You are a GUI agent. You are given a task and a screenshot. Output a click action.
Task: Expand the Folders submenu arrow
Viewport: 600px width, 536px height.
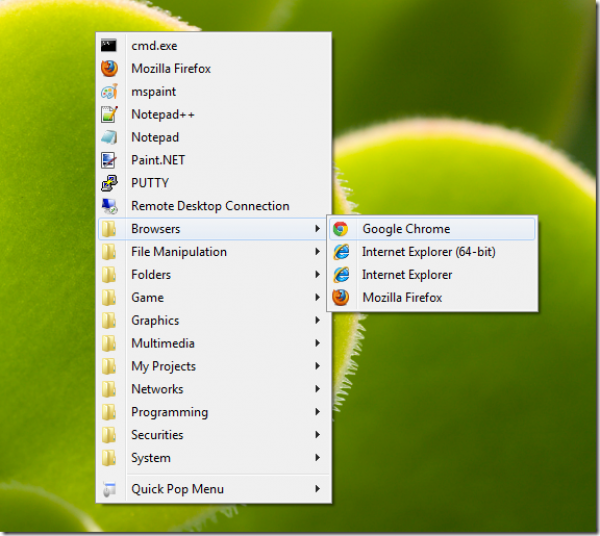coord(317,275)
